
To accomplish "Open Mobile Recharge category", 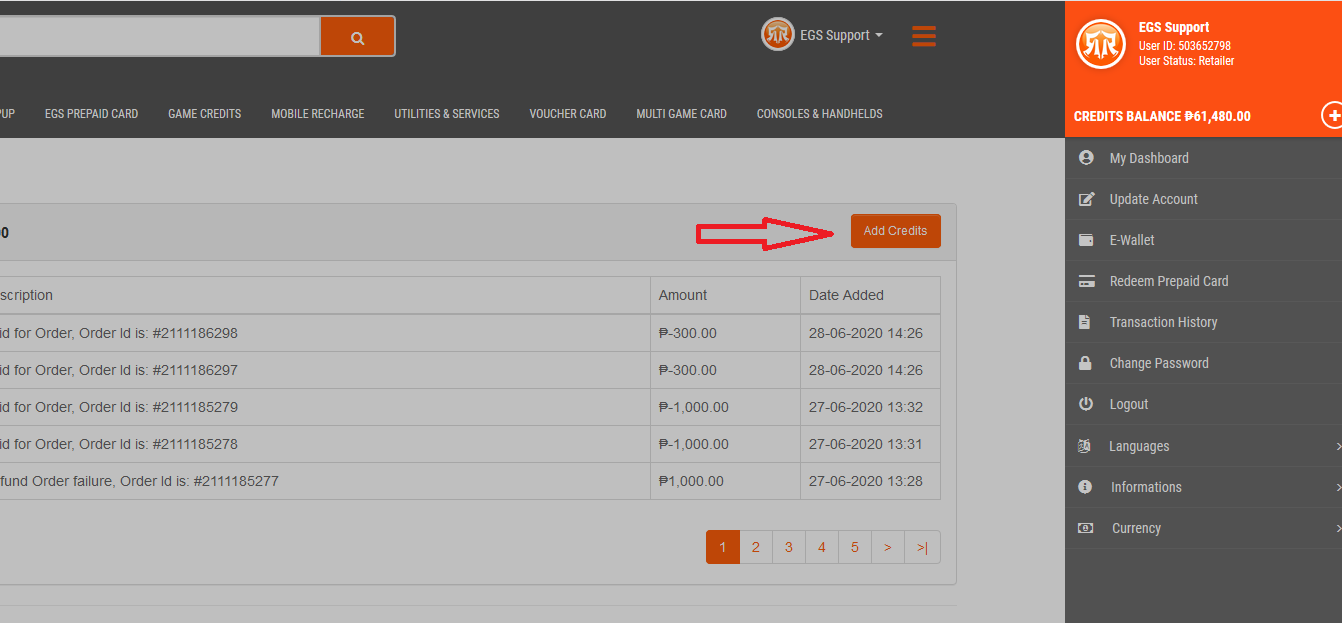I will [317, 114].
